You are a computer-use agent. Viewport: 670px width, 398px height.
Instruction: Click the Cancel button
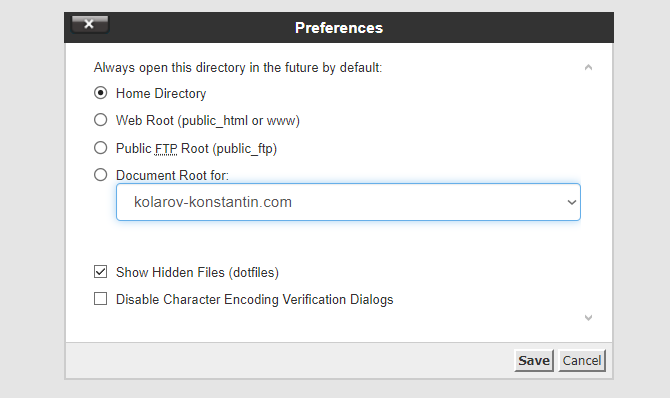582,360
